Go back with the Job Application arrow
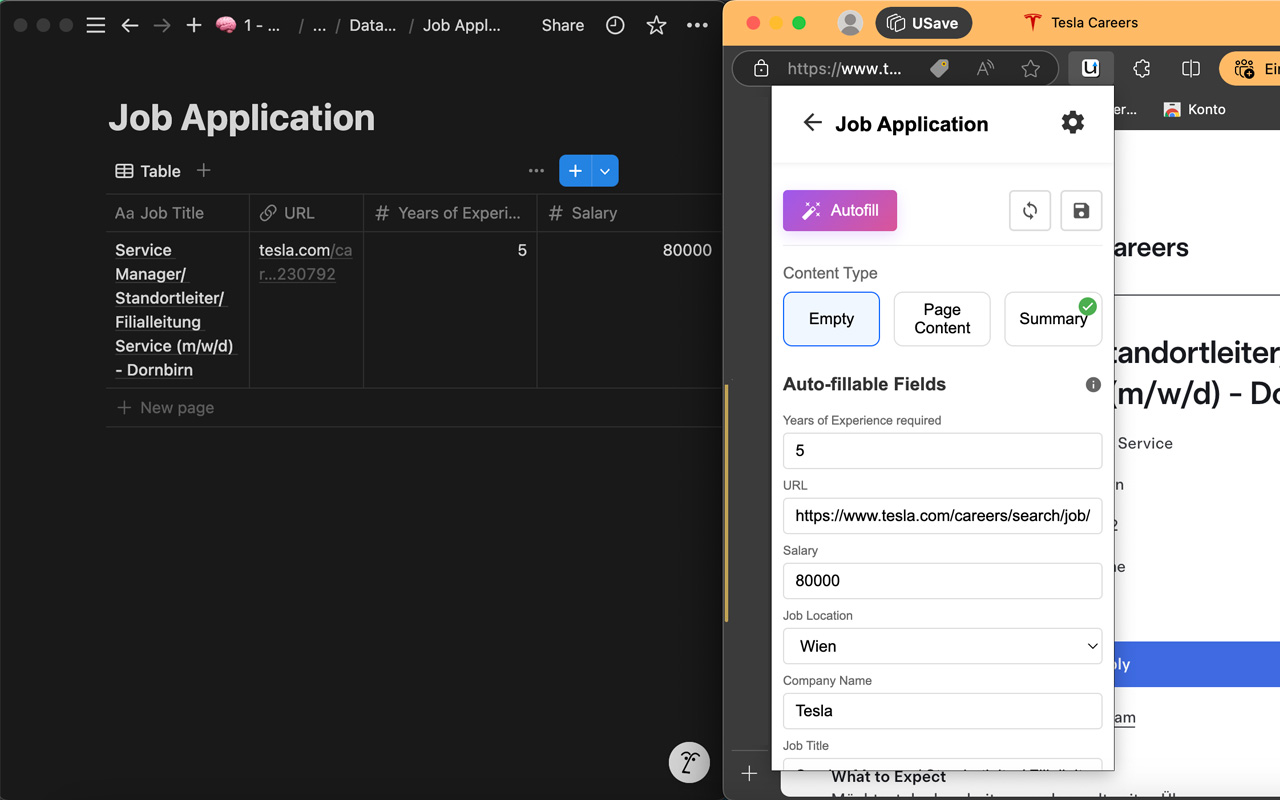This screenshot has width=1280, height=800. click(x=812, y=123)
